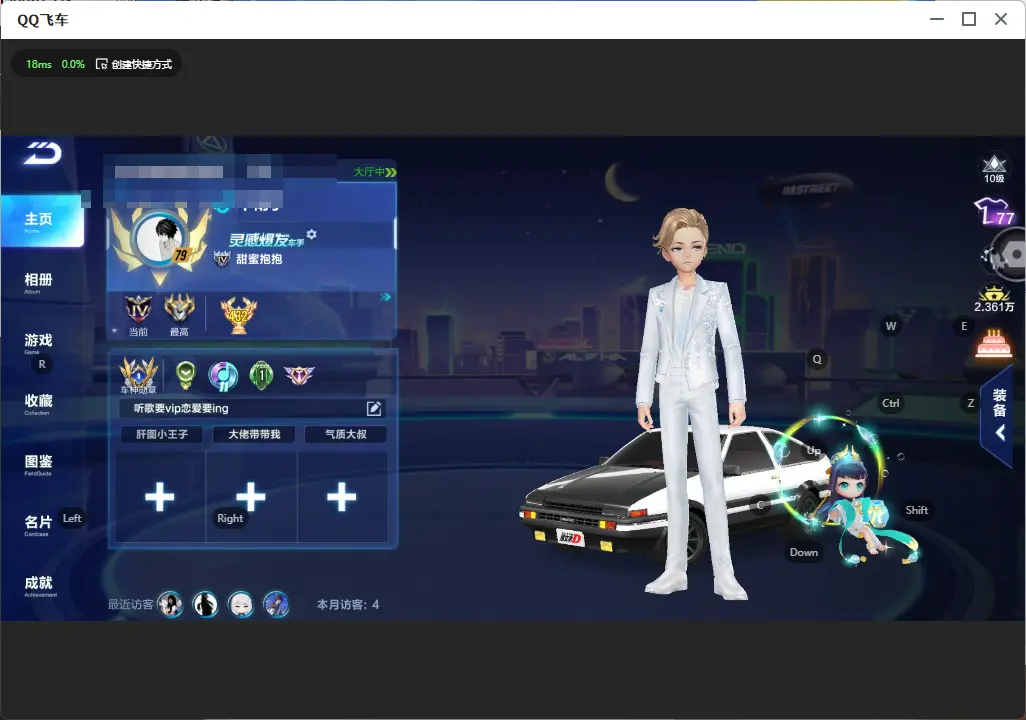Open first recent visitor avatar

tap(170, 604)
